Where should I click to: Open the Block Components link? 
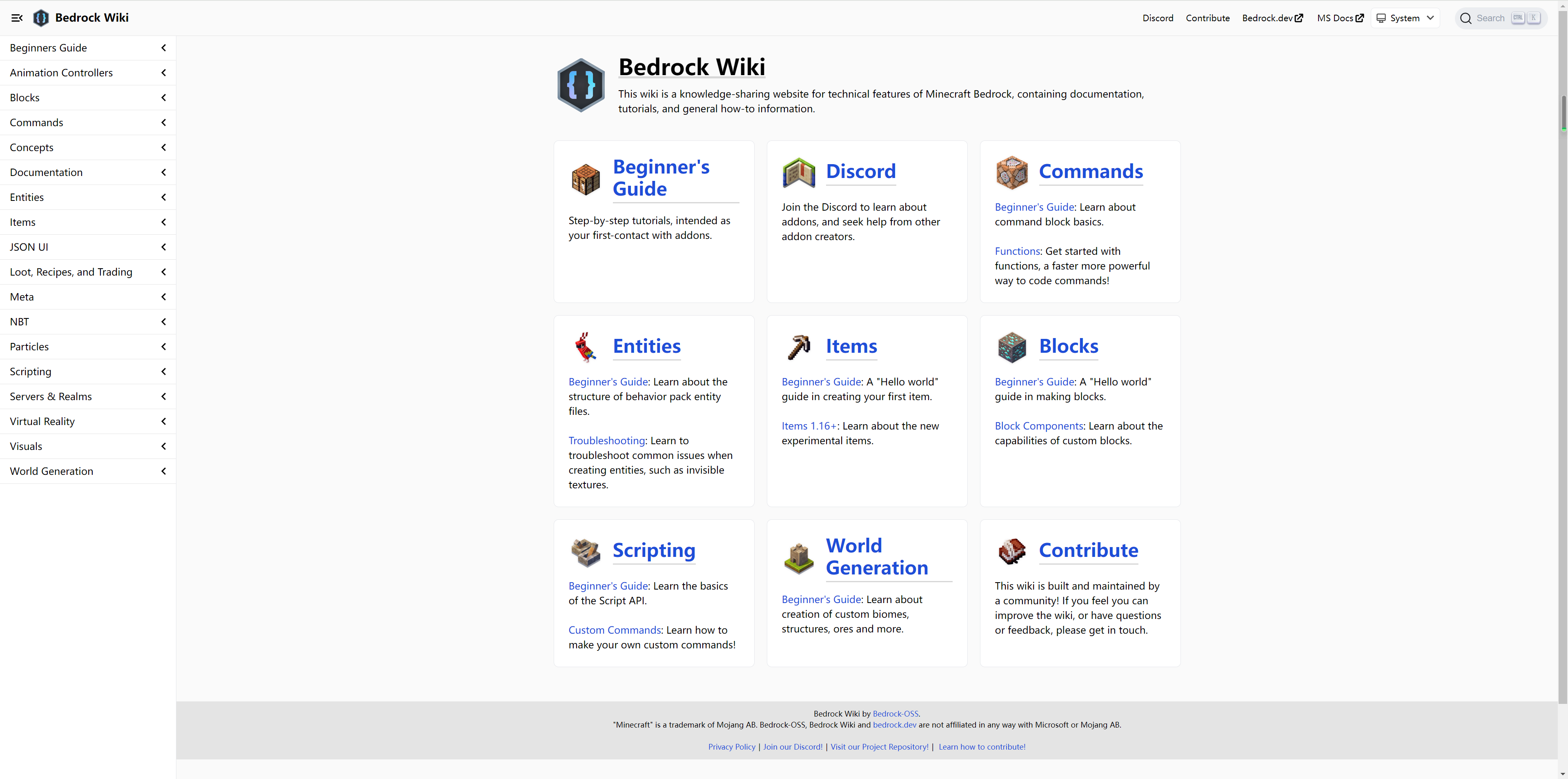tap(1039, 426)
